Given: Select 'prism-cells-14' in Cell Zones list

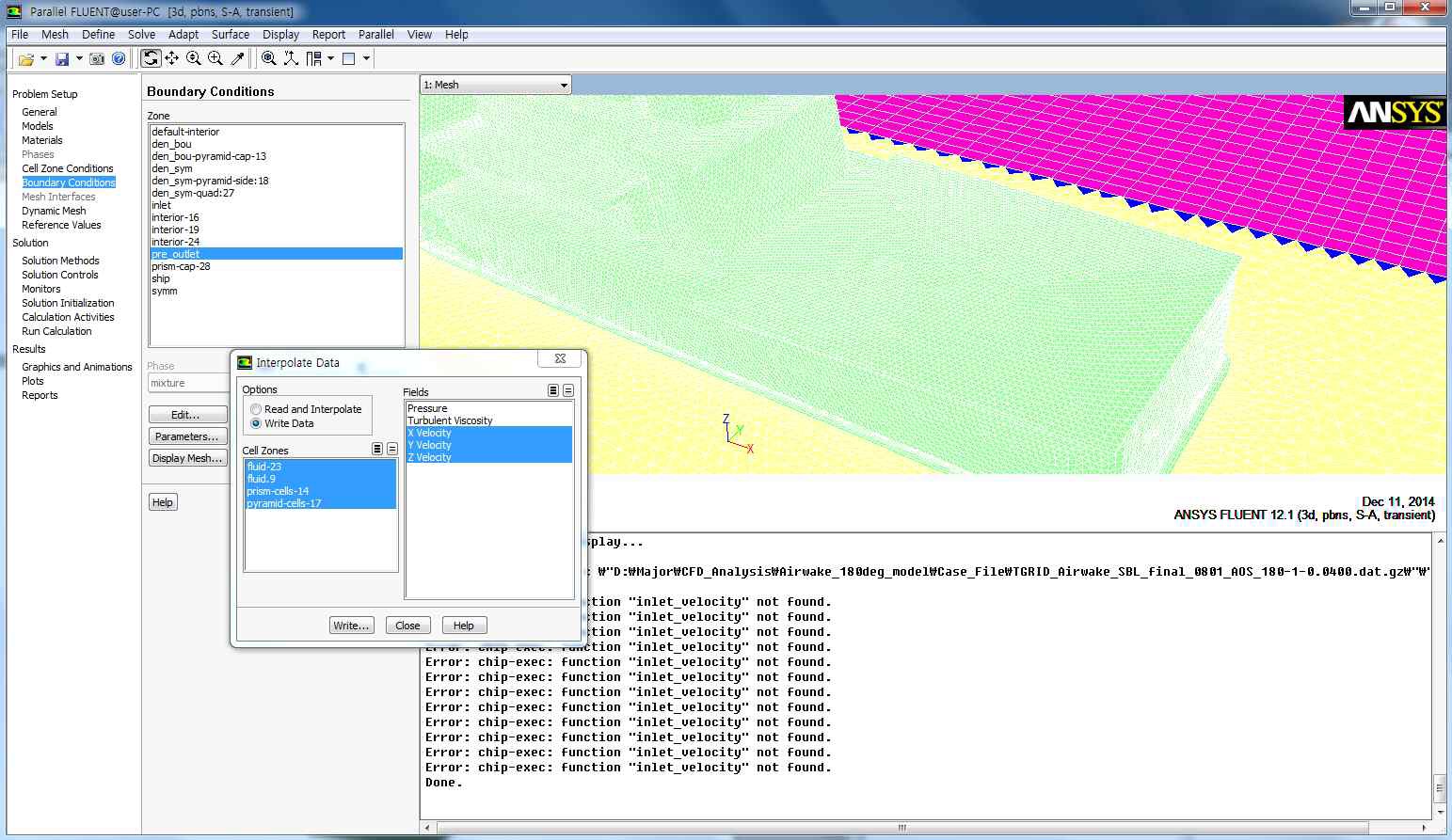Looking at the screenshot, I should pos(321,491).
